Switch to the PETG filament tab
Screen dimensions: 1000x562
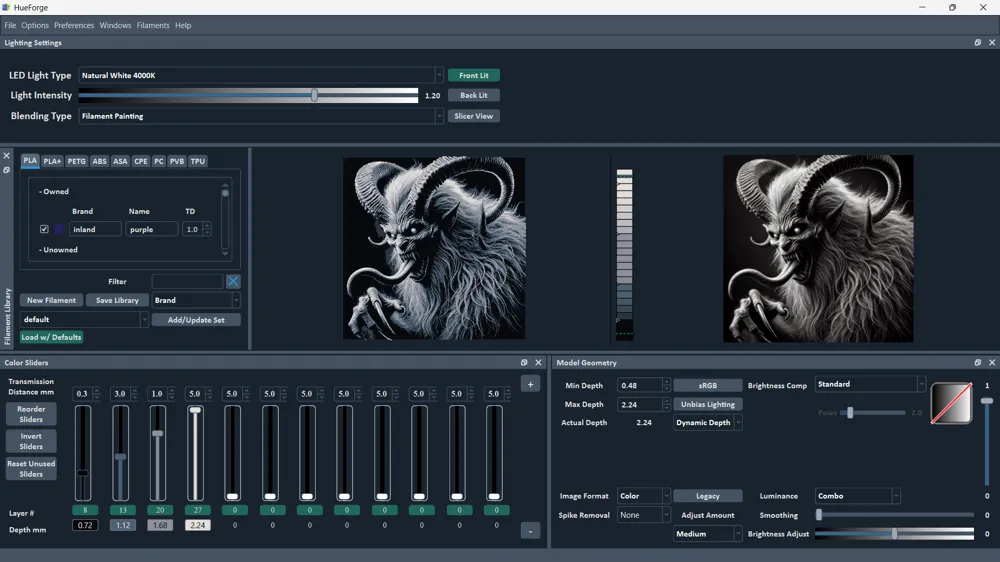pos(77,161)
